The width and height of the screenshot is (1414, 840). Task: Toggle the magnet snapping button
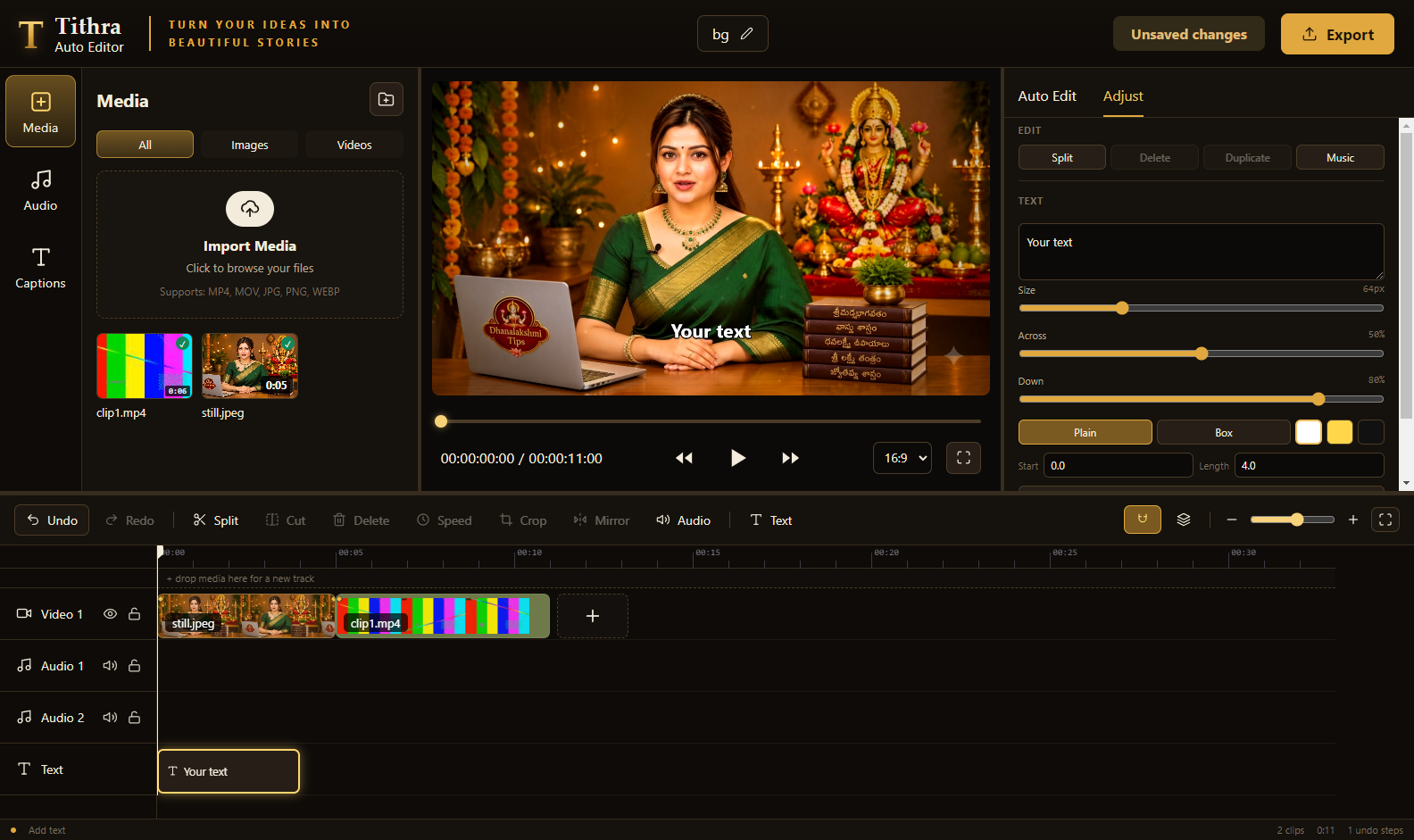point(1142,520)
